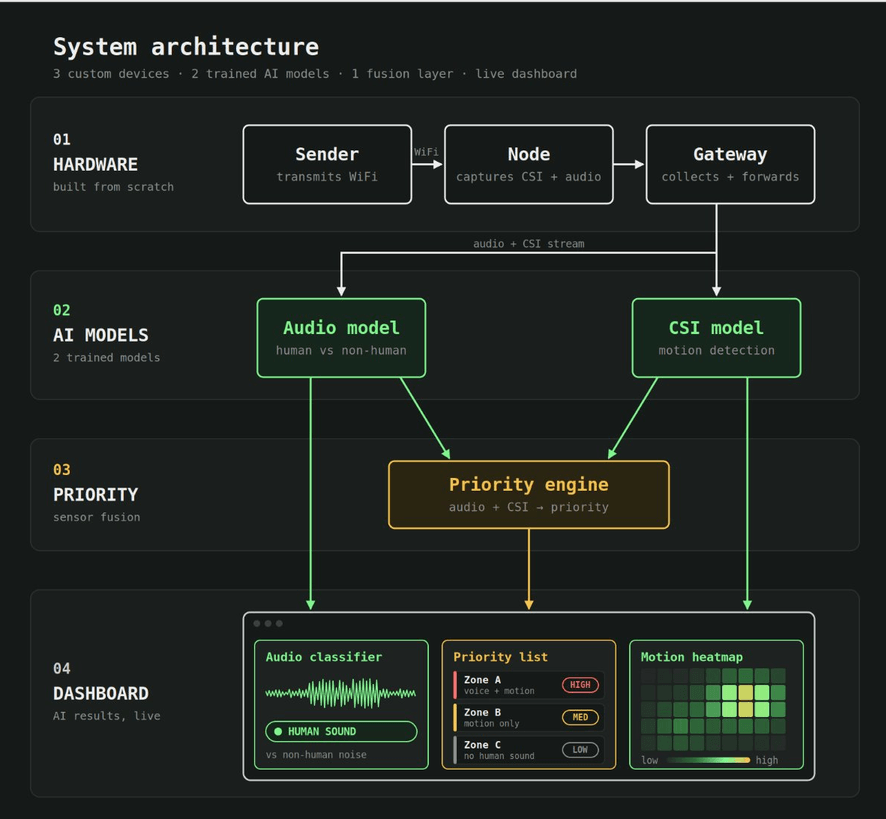886x819 pixels.
Task: Click 'AI results, live' subtitle
Action: tap(107, 716)
